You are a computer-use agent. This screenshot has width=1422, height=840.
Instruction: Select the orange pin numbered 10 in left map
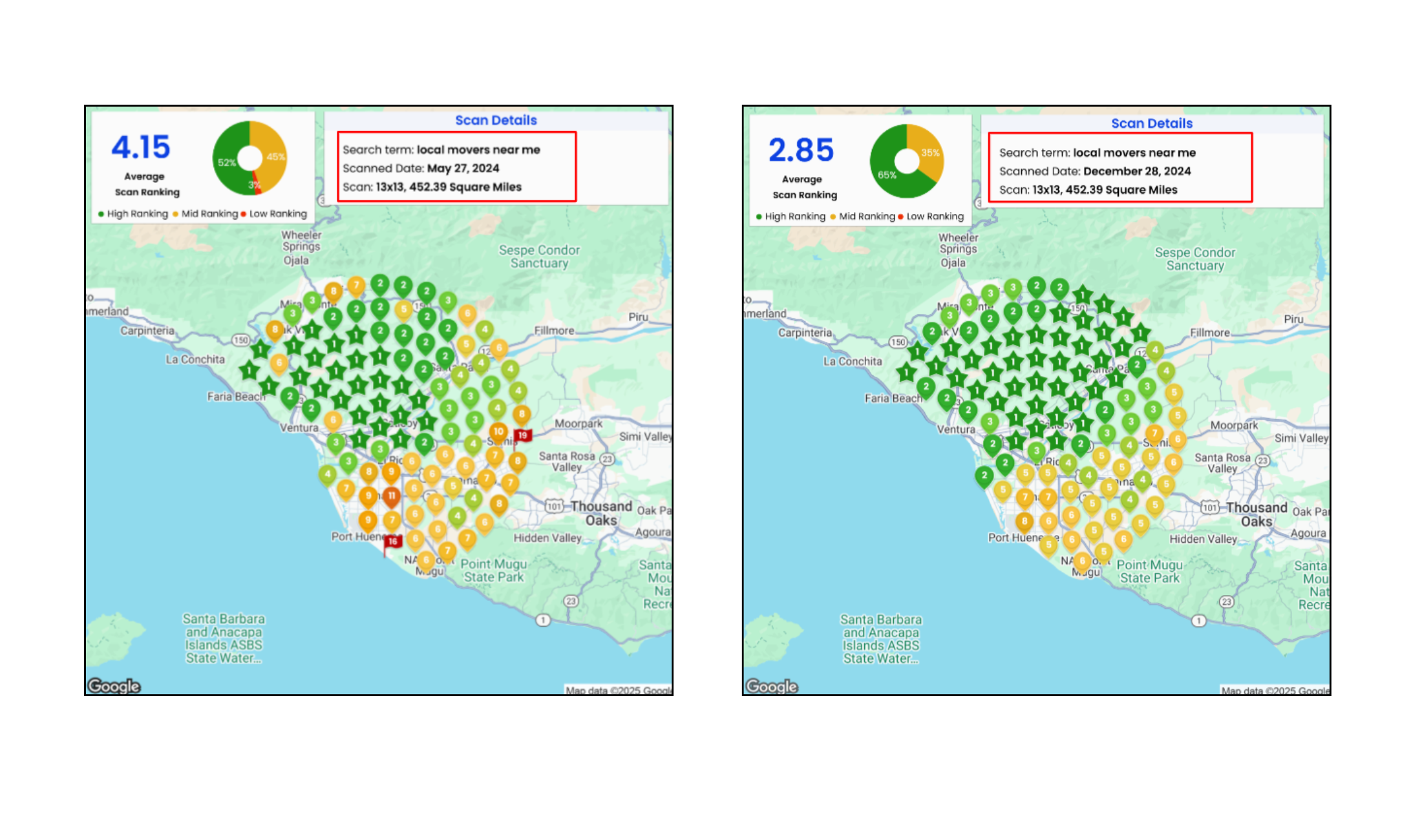tap(498, 432)
